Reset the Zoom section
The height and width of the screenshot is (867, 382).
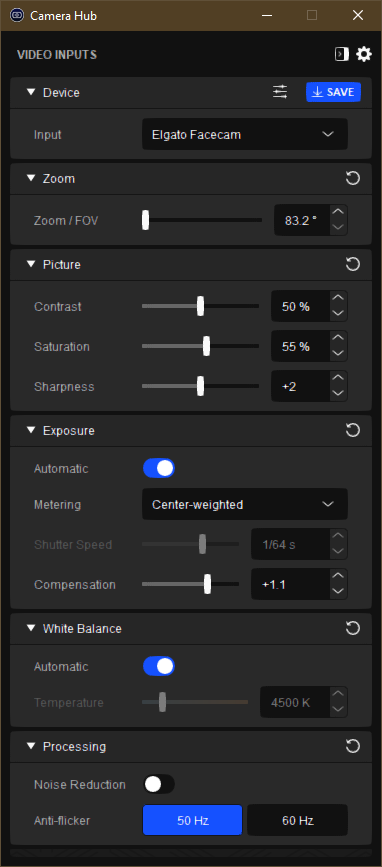pyautogui.click(x=353, y=178)
